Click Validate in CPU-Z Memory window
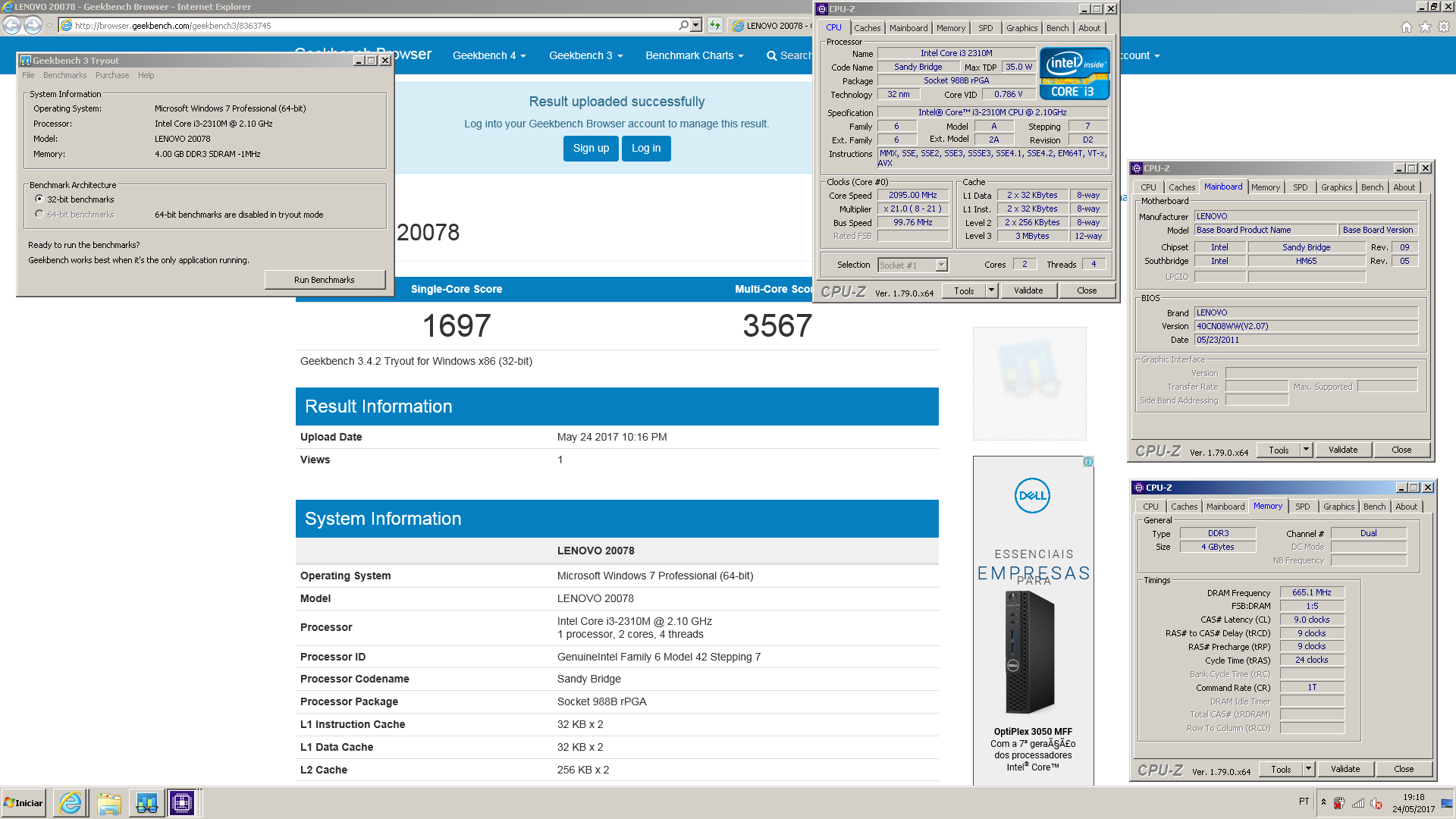 pos(1345,769)
